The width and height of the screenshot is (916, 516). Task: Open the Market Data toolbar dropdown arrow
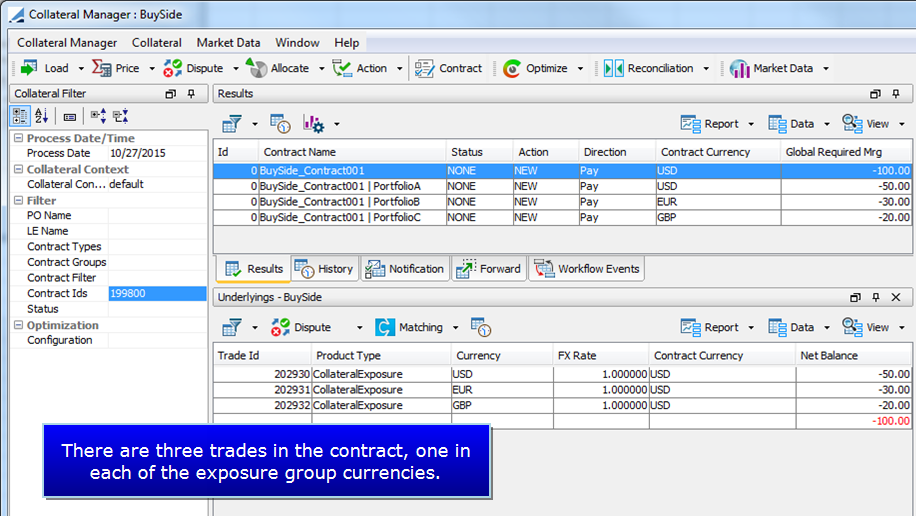(826, 68)
